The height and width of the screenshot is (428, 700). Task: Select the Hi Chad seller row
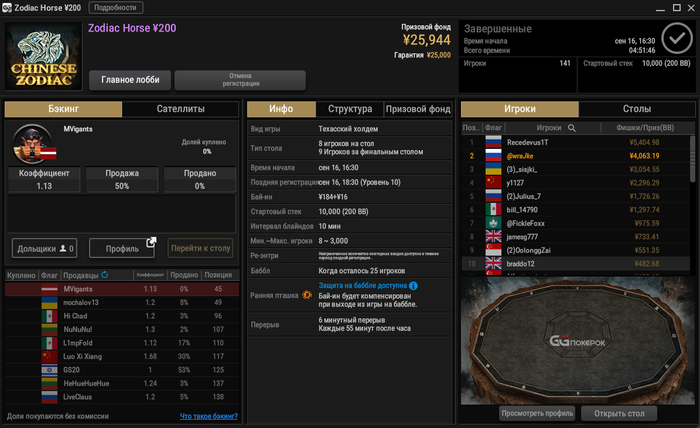coord(122,316)
